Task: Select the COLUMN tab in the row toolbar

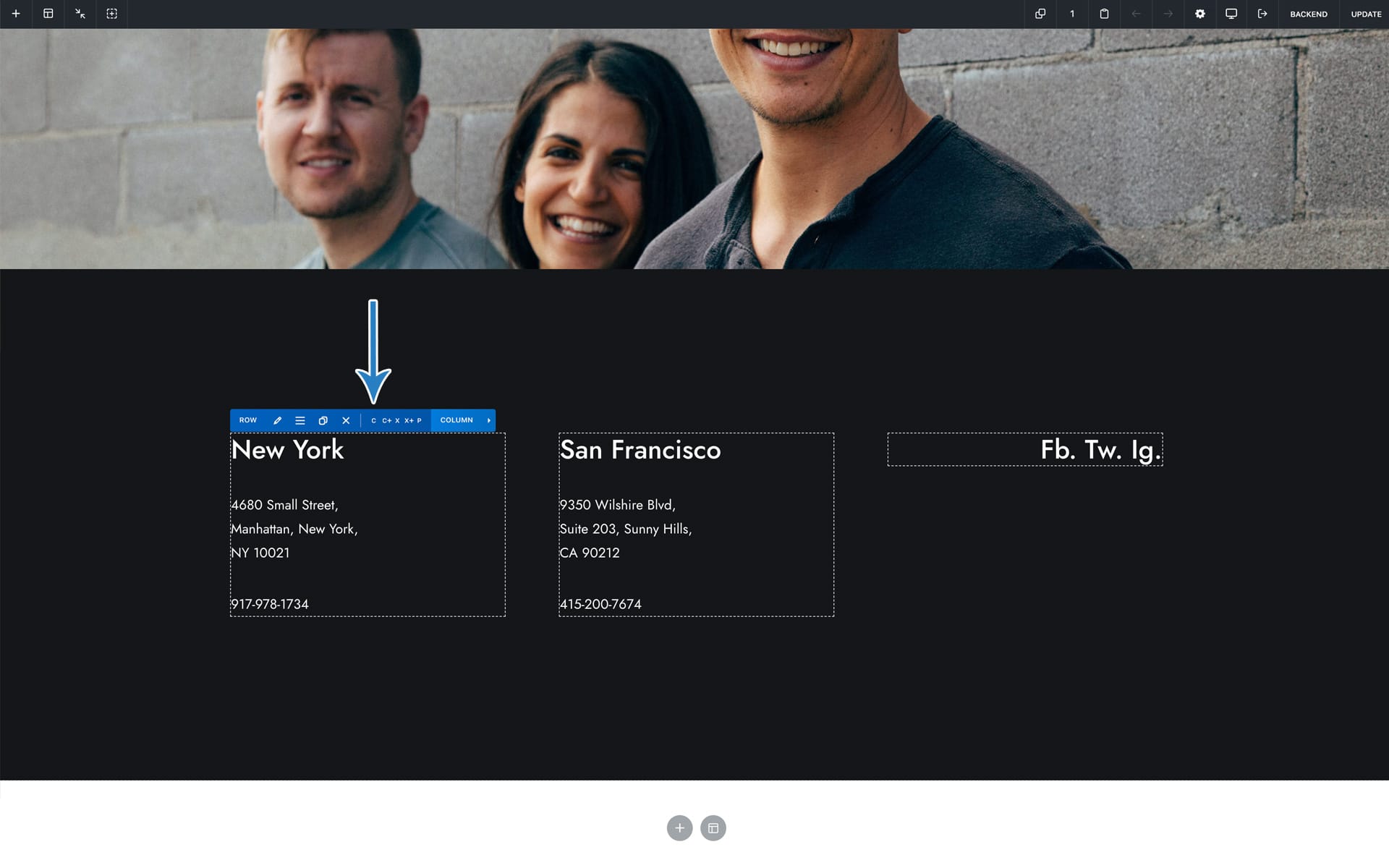Action: click(x=456, y=420)
